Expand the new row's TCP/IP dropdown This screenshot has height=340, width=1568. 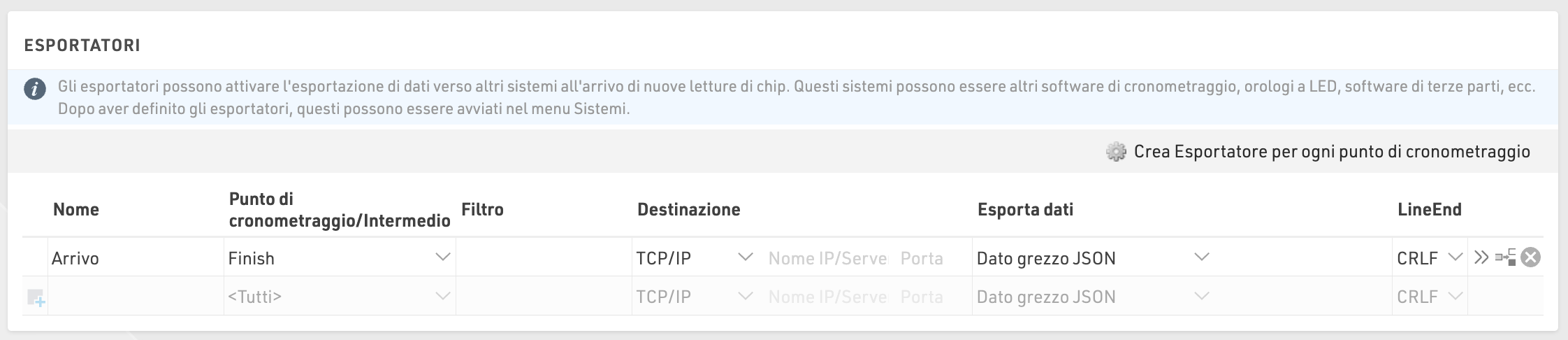746,297
